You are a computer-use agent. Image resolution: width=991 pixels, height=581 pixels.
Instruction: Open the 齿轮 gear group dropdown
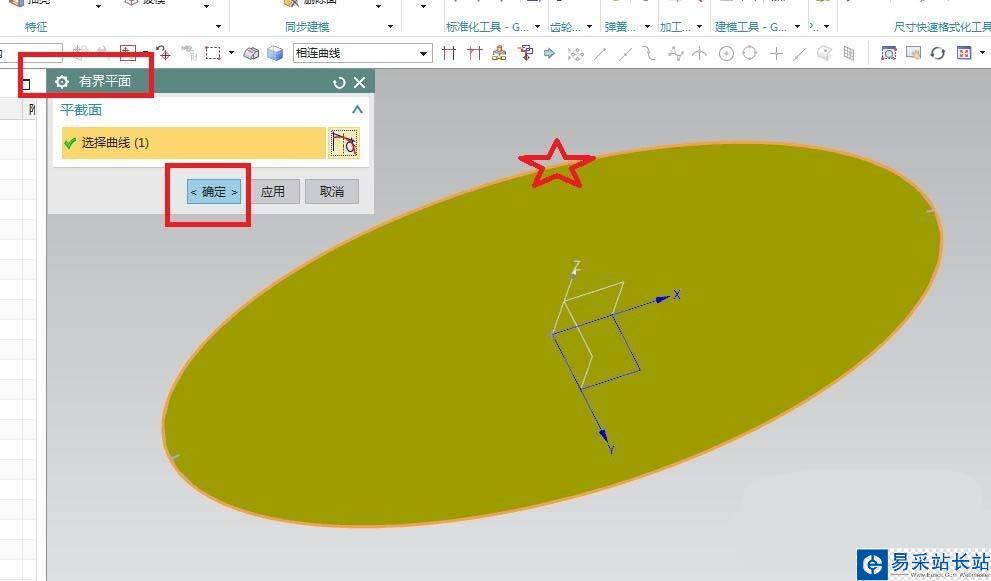589,27
